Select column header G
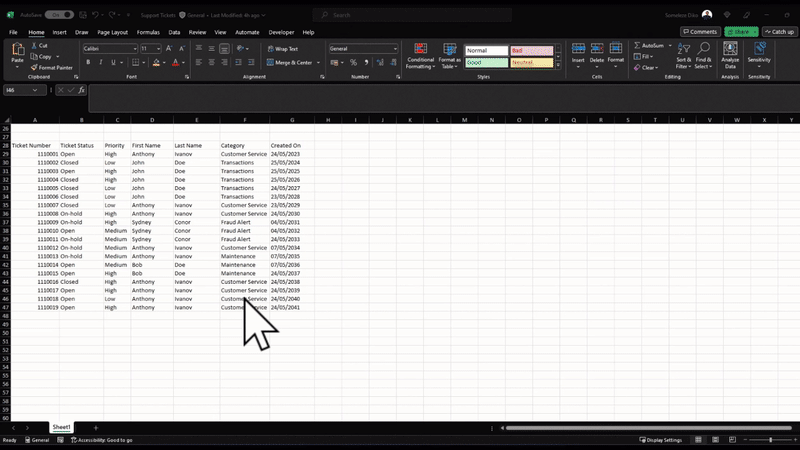800x450 pixels. [292, 120]
